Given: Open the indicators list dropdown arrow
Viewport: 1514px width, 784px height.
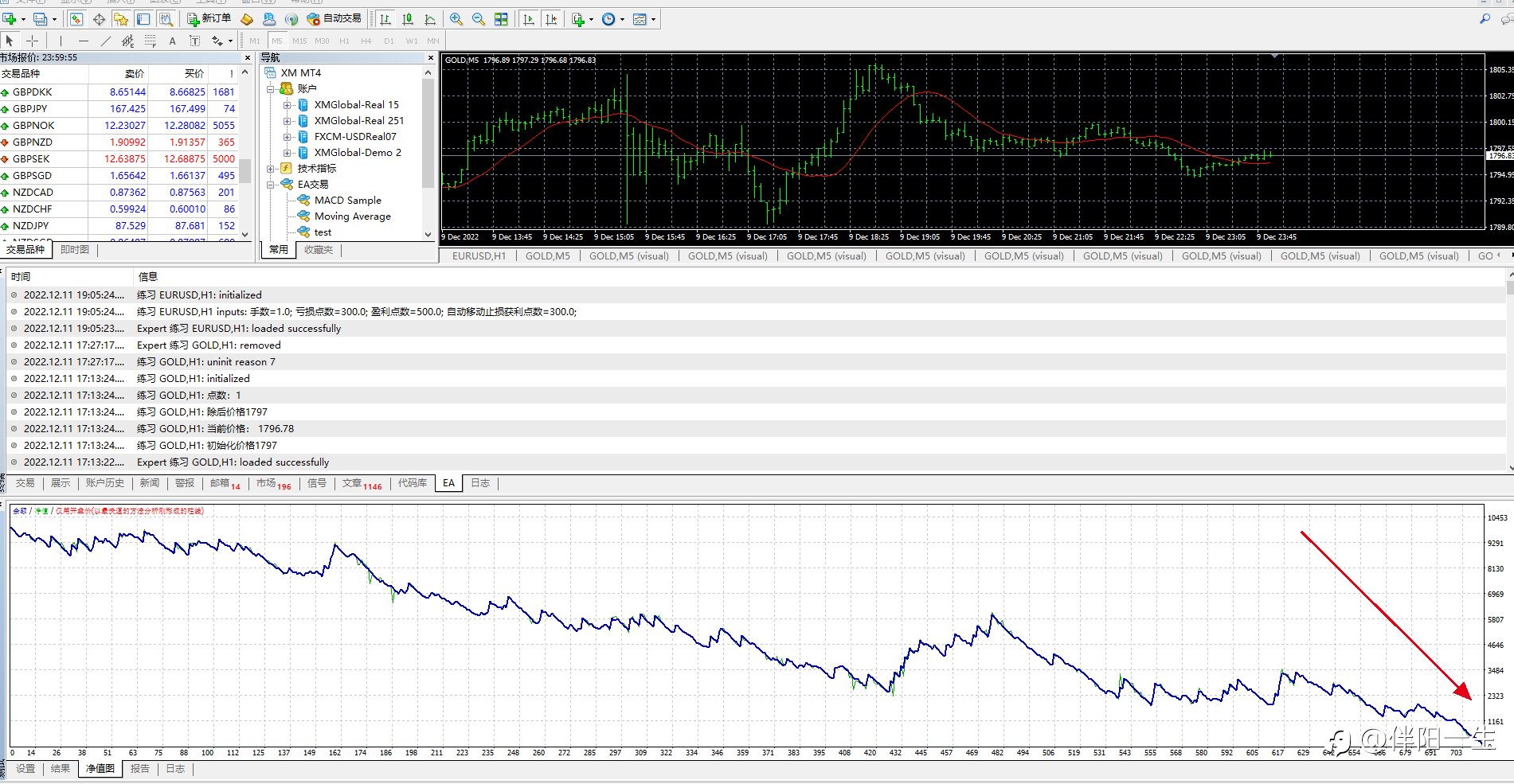Looking at the screenshot, I should 591,19.
